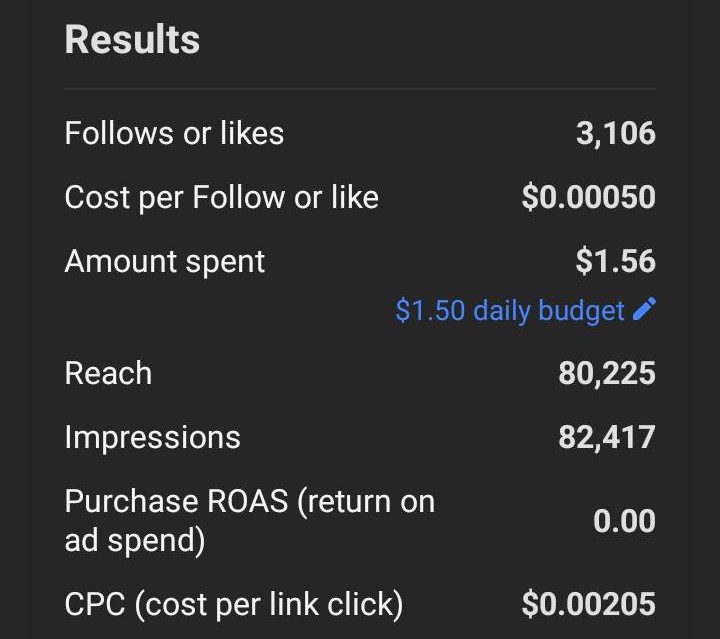
Task: Open the $1.50 daily budget link
Action: (x=510, y=311)
